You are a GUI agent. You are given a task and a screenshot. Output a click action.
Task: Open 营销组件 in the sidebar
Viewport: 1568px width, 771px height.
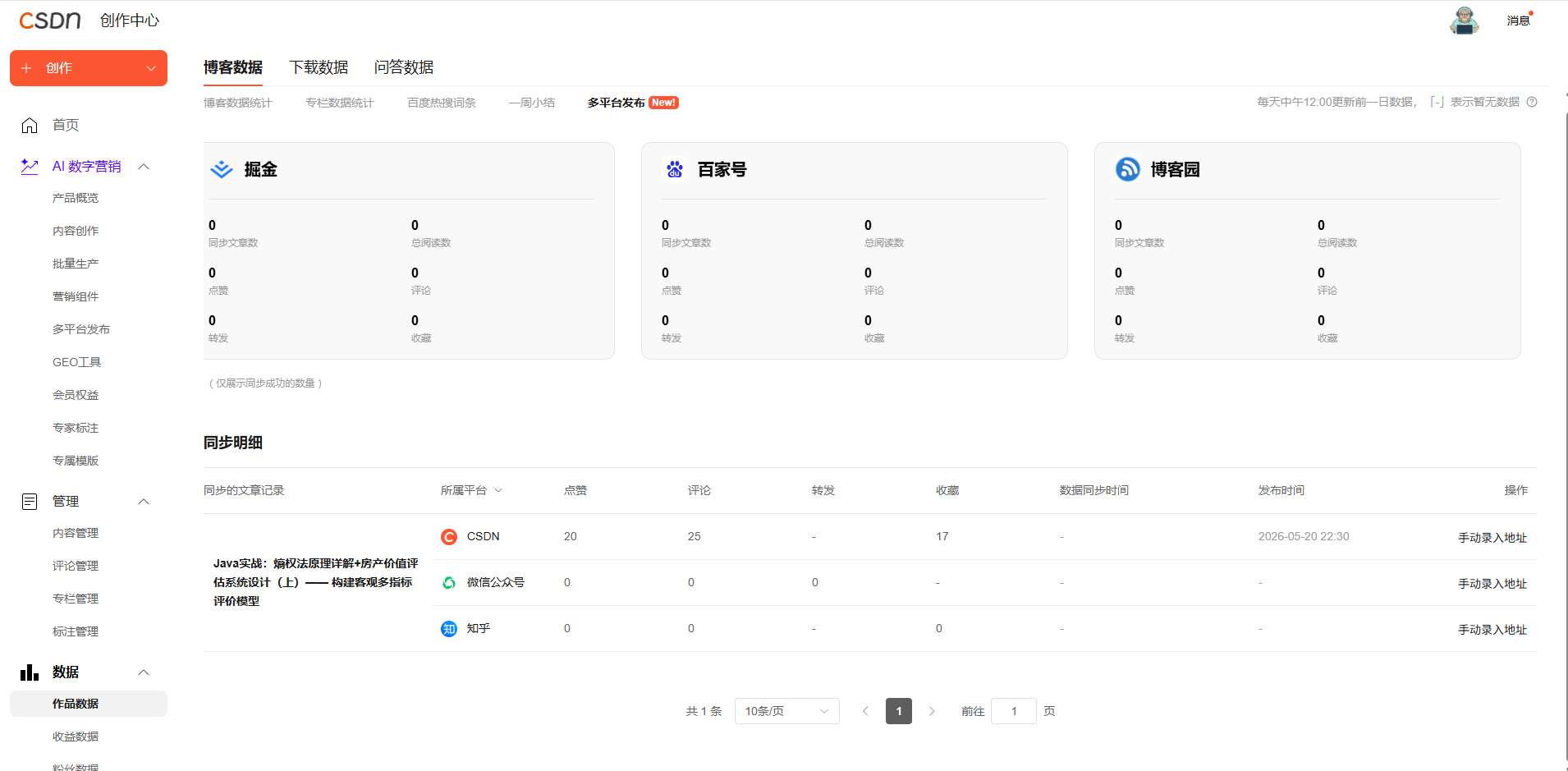(76, 296)
